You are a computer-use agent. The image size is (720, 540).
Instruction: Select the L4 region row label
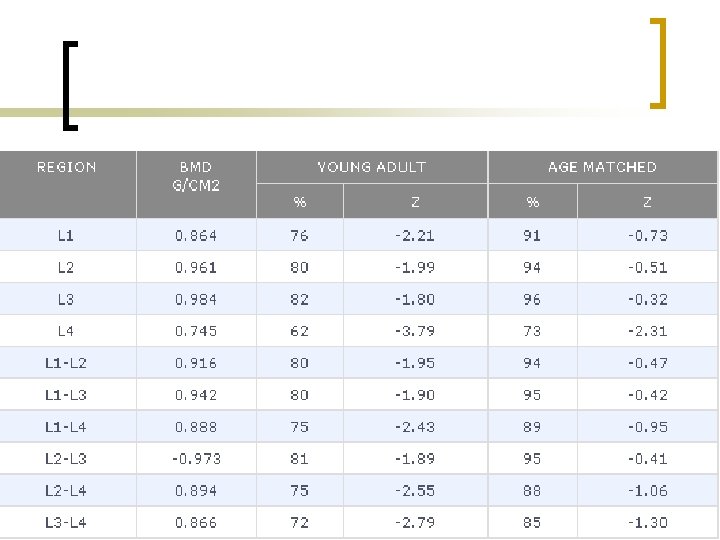[x=66, y=331]
